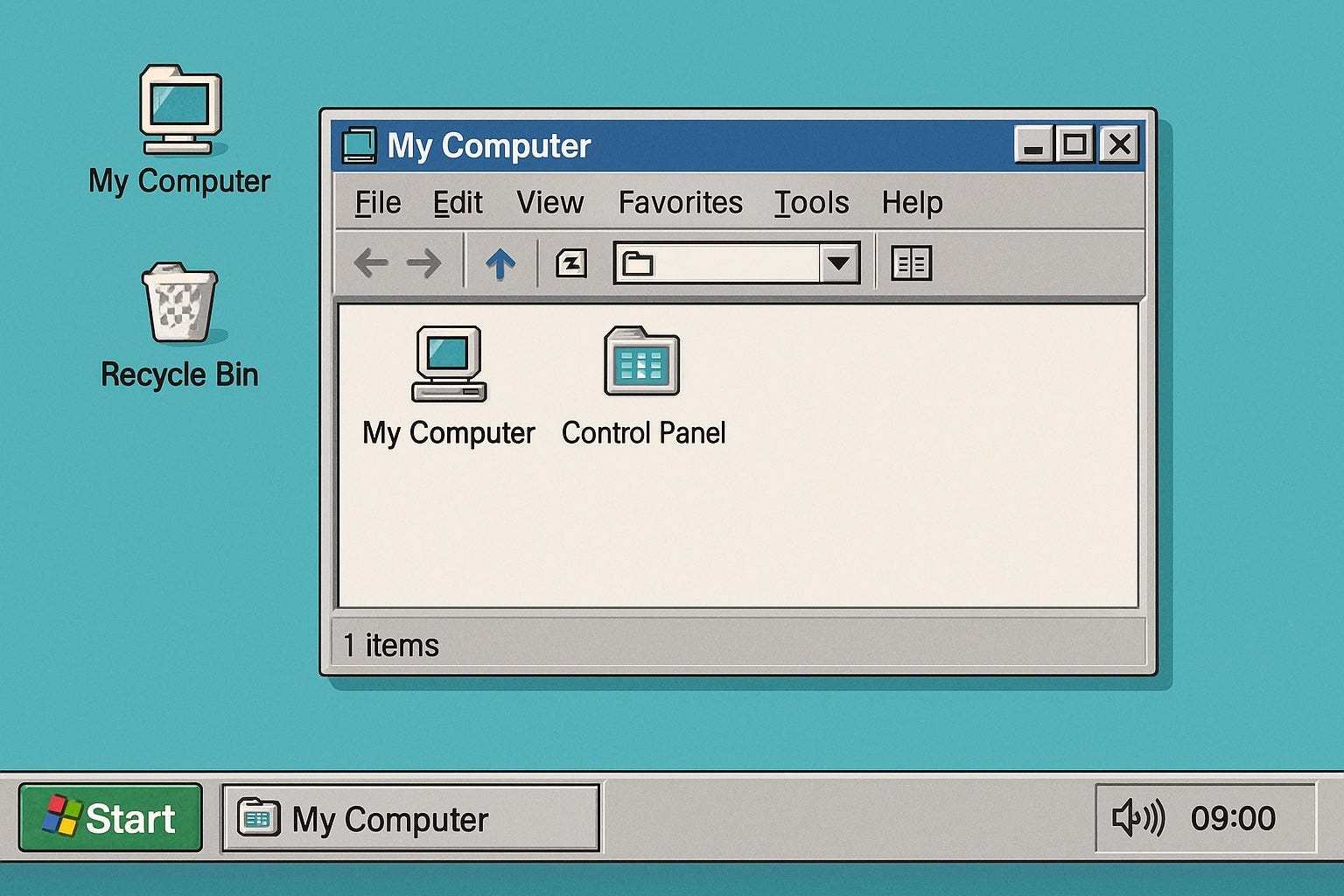1344x896 pixels.
Task: Open the Tools menu
Action: point(812,203)
